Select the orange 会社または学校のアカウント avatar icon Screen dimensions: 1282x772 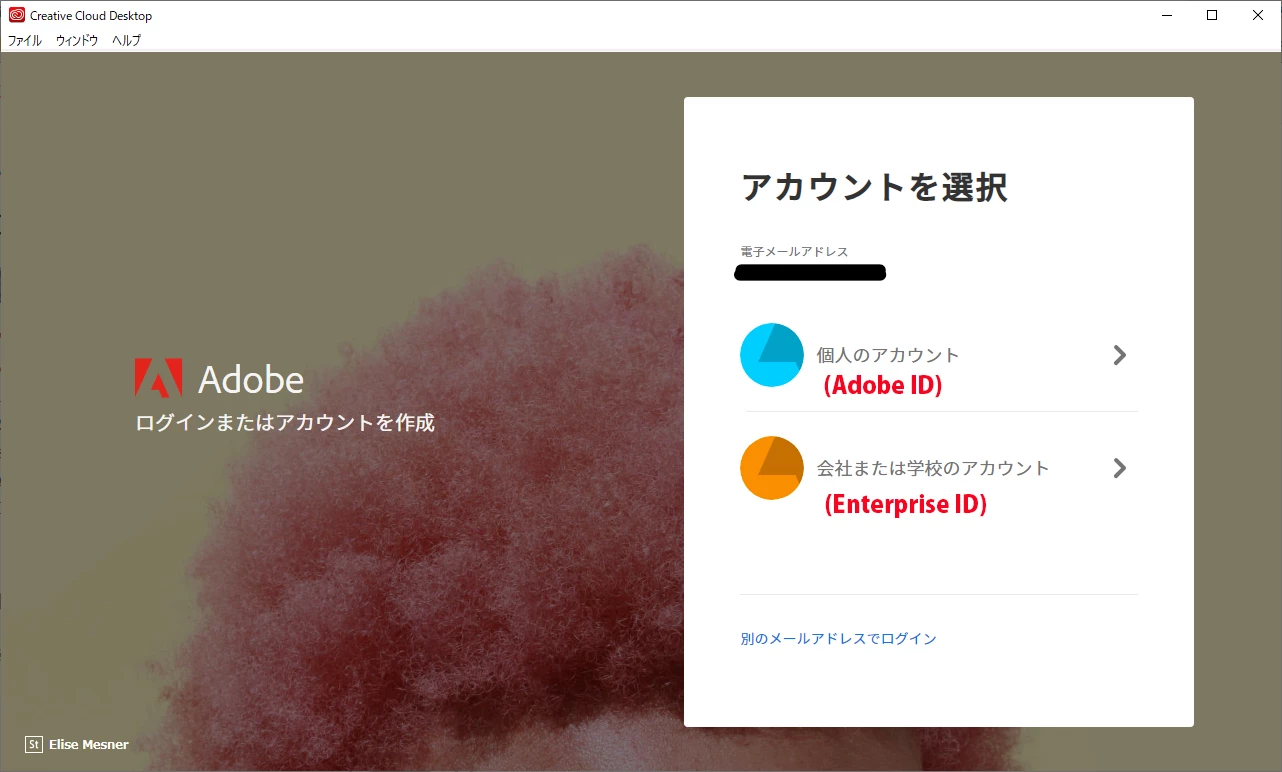(772, 468)
